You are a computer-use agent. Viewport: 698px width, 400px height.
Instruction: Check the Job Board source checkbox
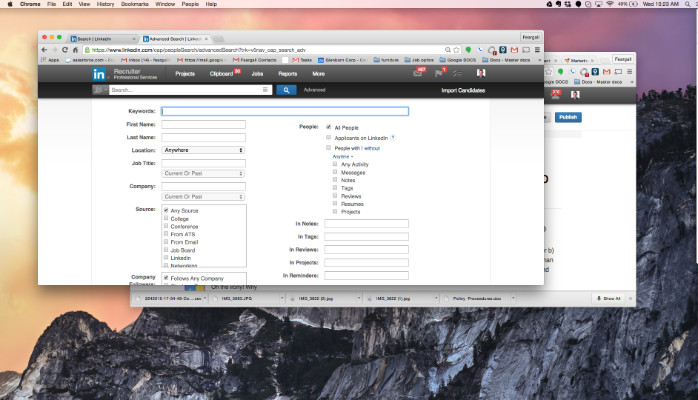(166, 250)
